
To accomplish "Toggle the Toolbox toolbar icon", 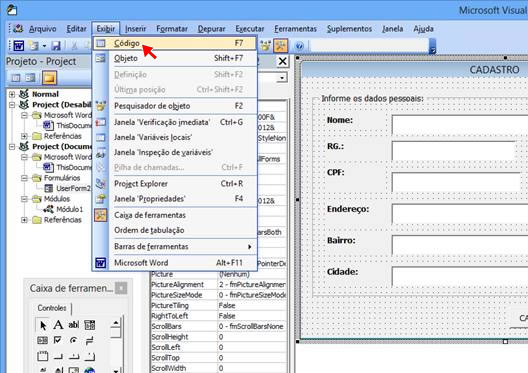I will pos(280,45).
